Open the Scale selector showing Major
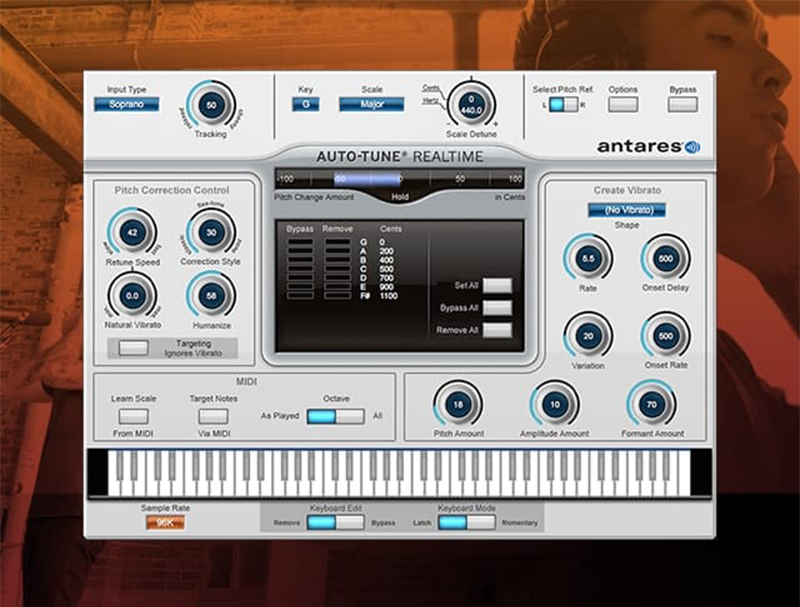This screenshot has height=607, width=800. pyautogui.click(x=371, y=104)
